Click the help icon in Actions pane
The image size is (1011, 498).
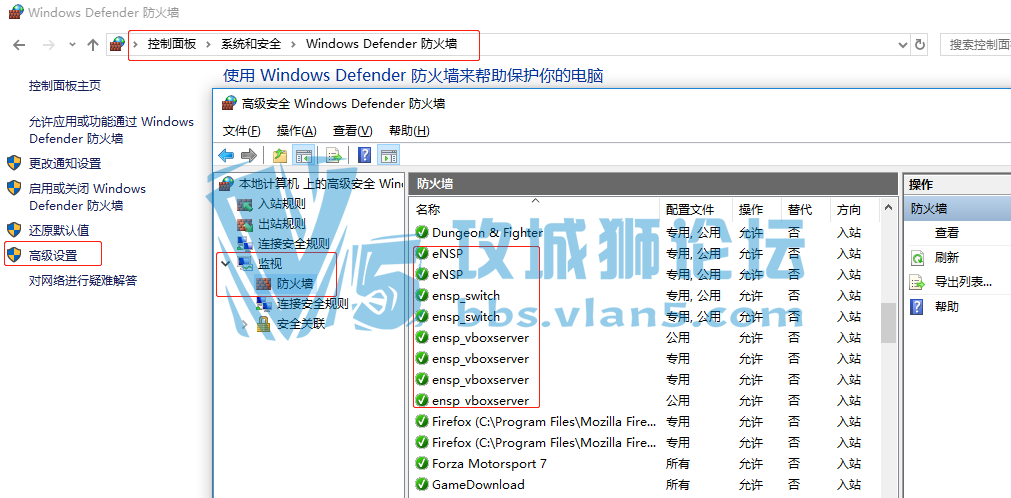point(916,306)
